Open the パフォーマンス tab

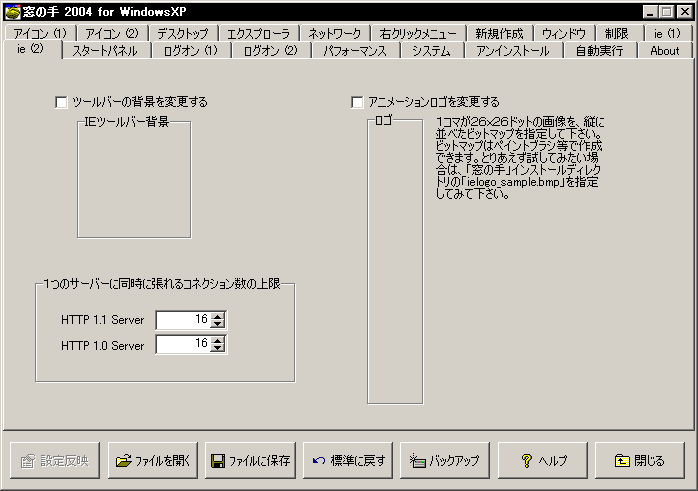point(355,50)
